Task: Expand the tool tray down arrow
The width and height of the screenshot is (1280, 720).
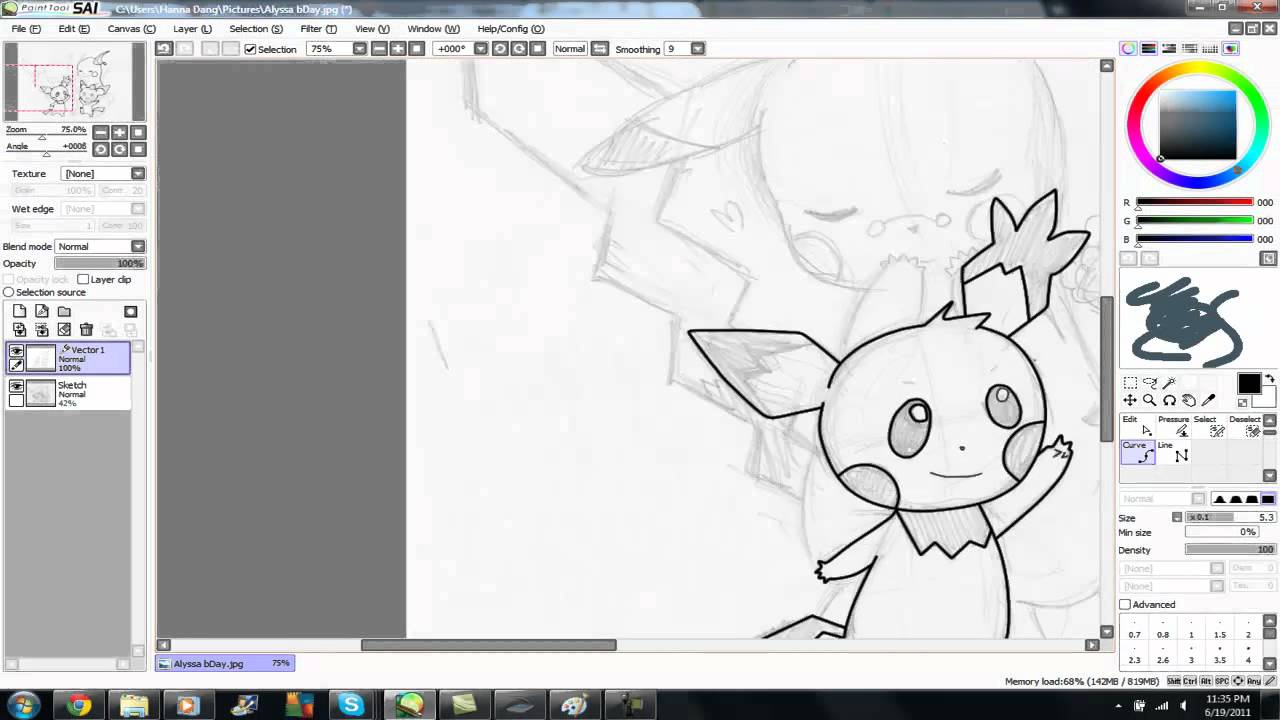Action: click(x=1271, y=476)
